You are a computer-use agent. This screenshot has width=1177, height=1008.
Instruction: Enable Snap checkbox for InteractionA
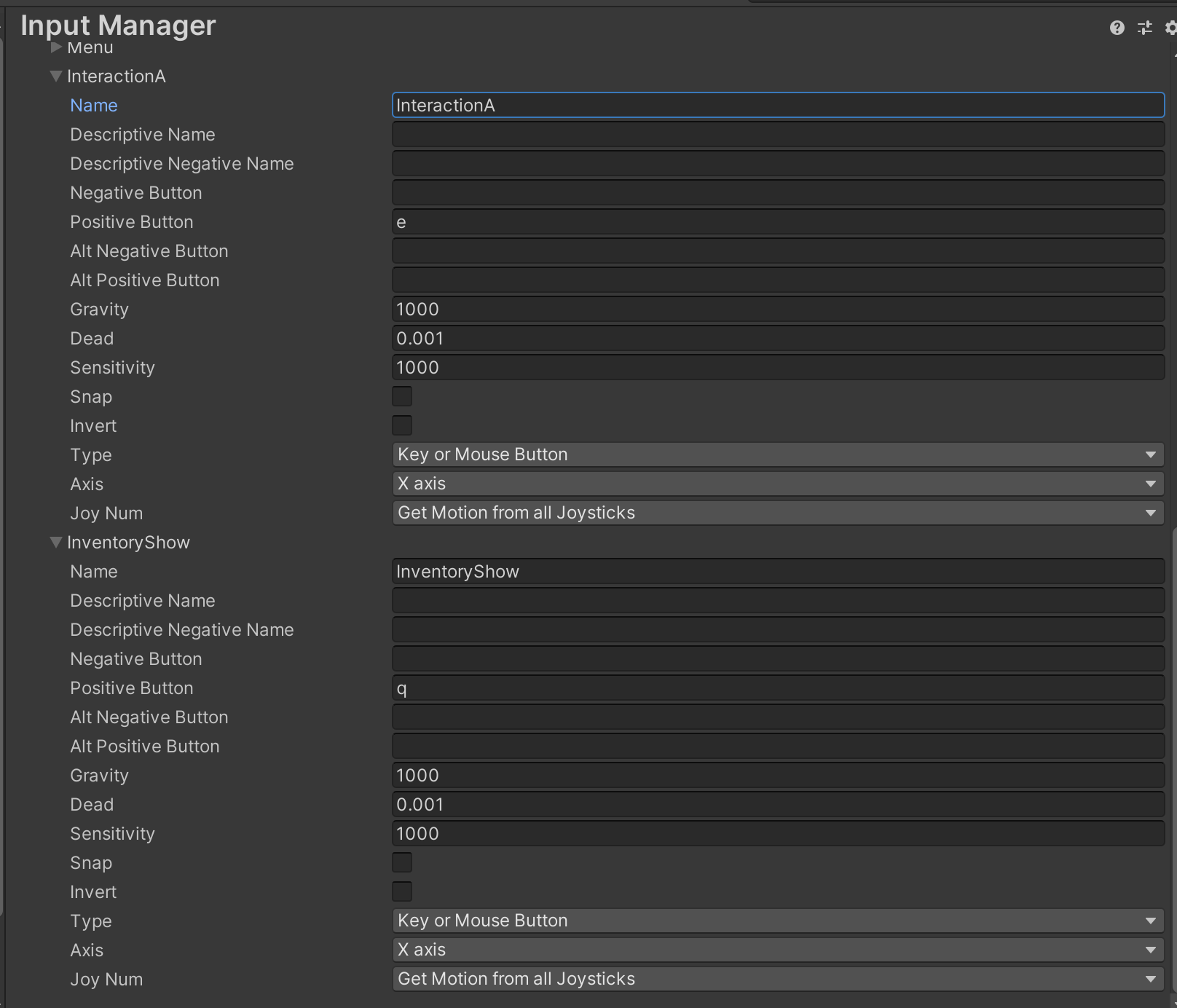402,396
